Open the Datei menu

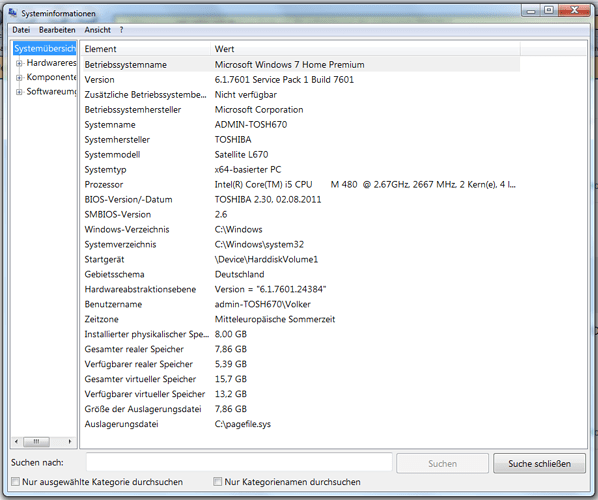tap(21, 30)
